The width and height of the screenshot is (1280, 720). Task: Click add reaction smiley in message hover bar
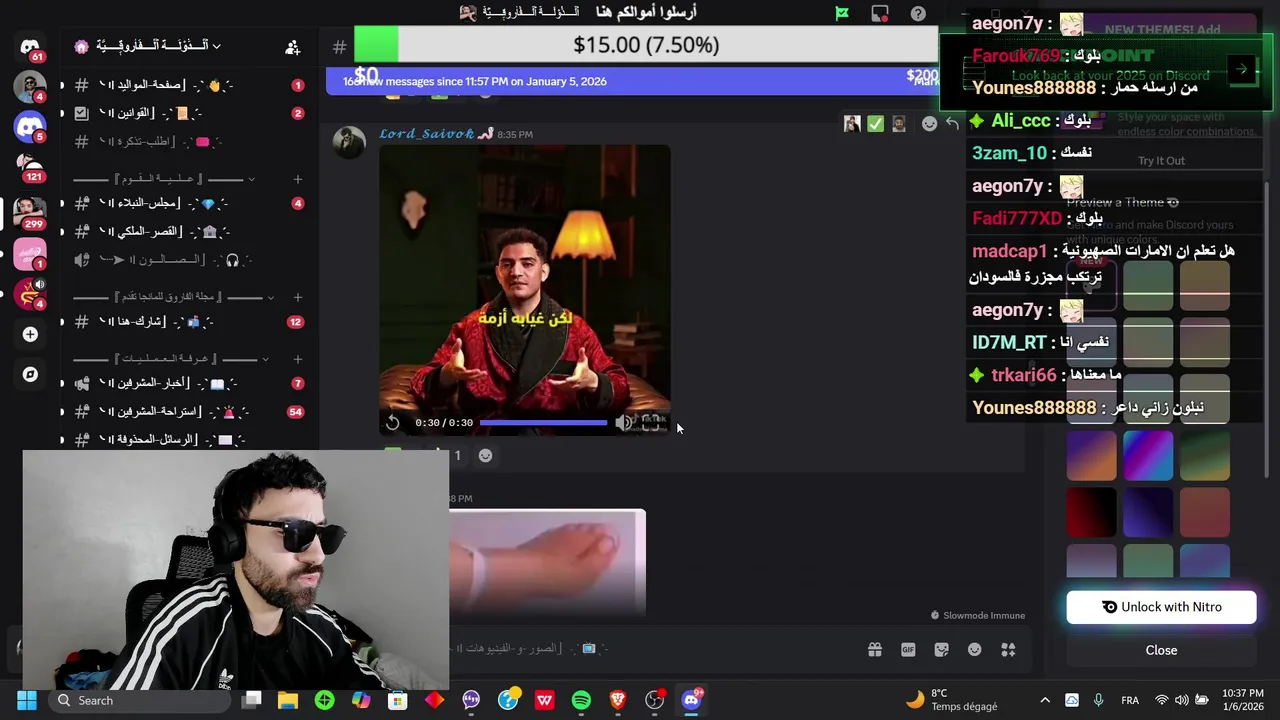(x=929, y=123)
